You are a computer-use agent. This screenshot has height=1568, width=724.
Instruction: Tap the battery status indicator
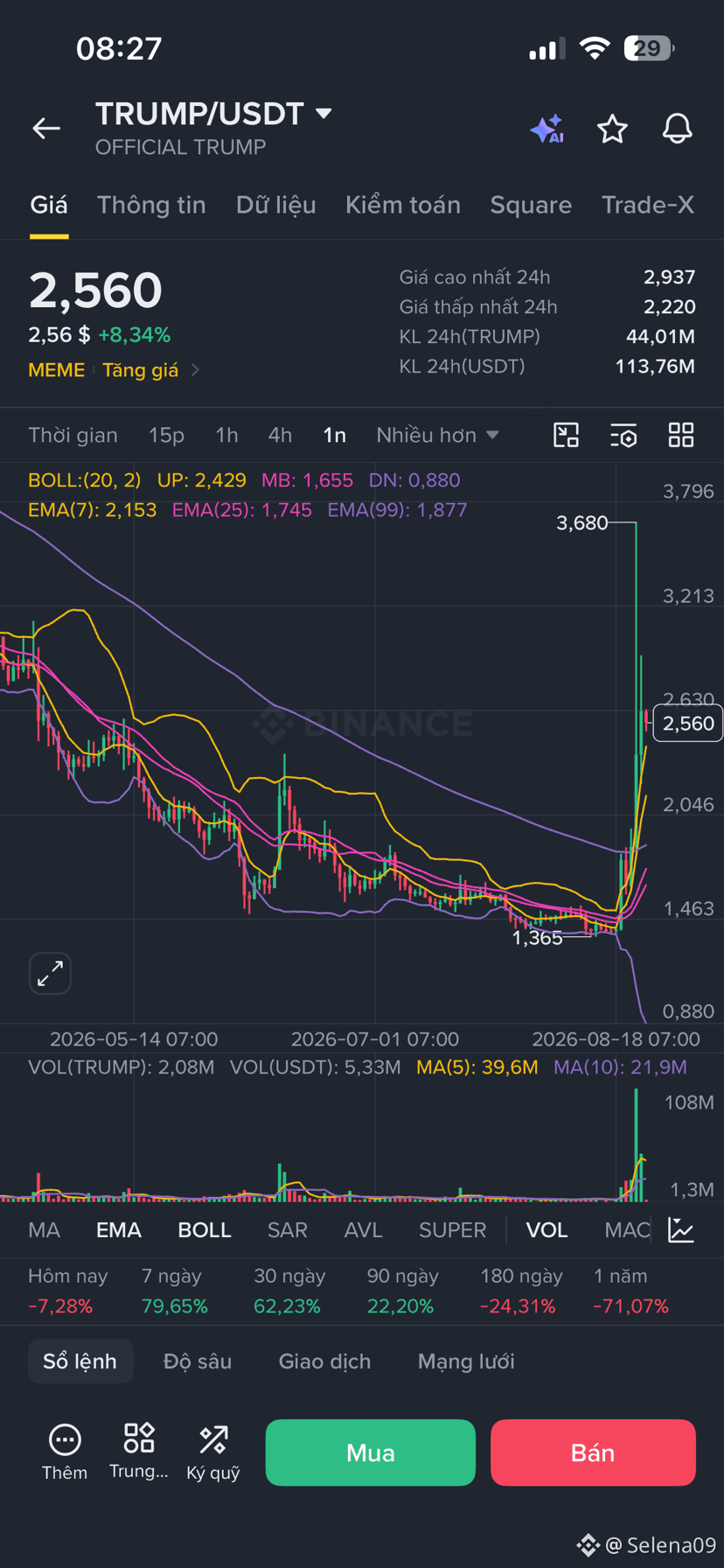click(x=648, y=48)
